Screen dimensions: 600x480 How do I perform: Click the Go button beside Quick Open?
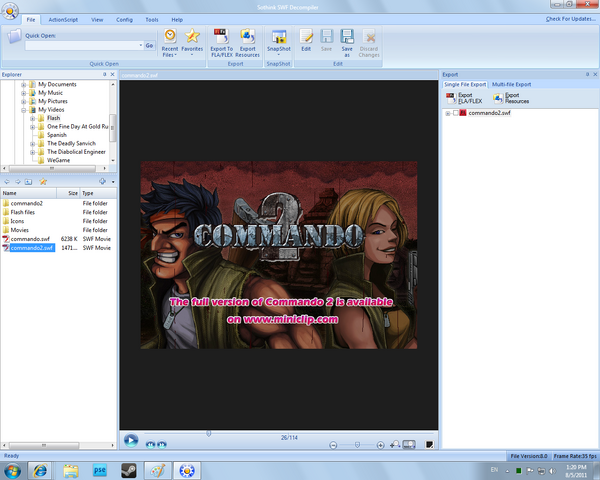tap(149, 45)
